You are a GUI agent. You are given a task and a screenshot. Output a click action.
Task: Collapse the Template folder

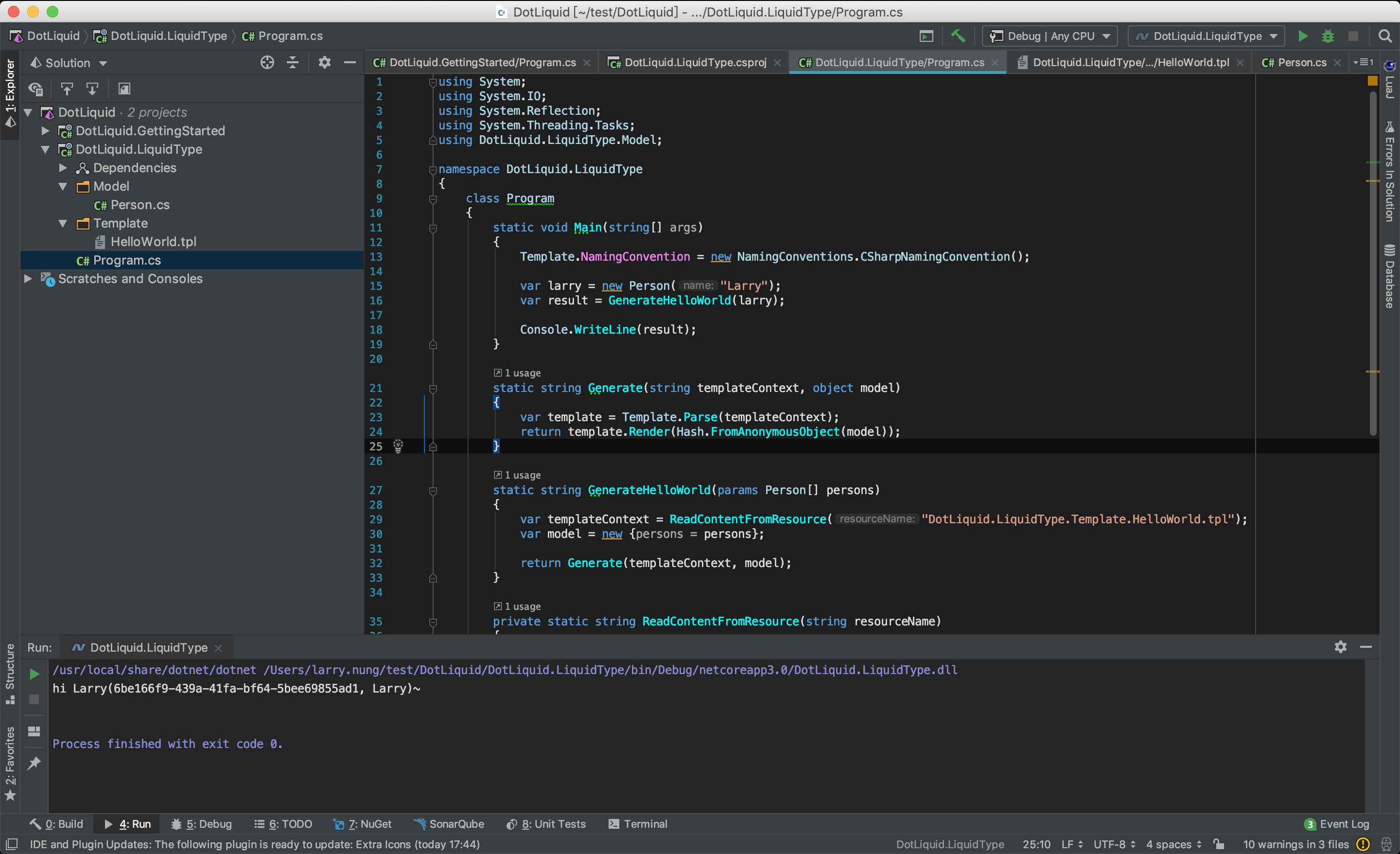point(63,223)
